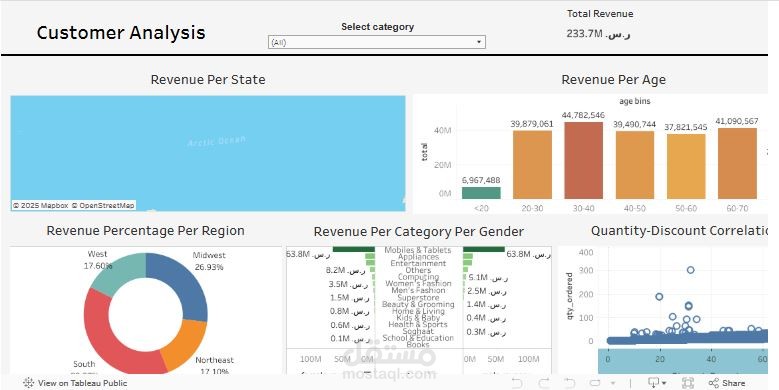Click the Undo icon in bottom toolbar
Viewport: 779px width, 390px height.
point(517,383)
